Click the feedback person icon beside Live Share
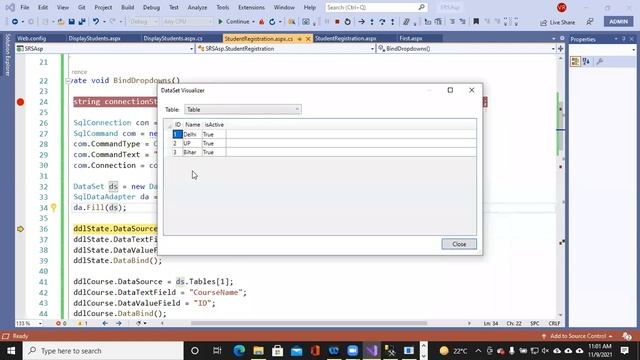This screenshot has height=360, width=640. [x=590, y=22]
